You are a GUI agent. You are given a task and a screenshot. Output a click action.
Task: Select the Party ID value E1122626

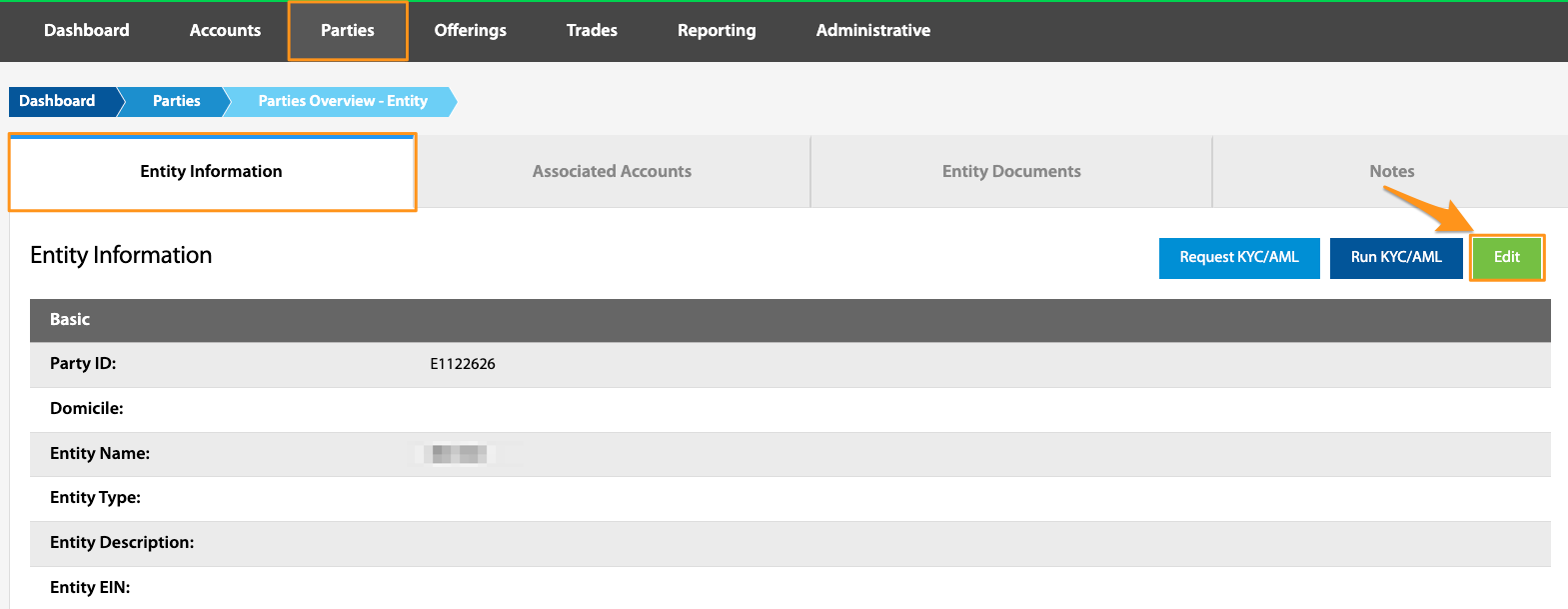point(463,364)
